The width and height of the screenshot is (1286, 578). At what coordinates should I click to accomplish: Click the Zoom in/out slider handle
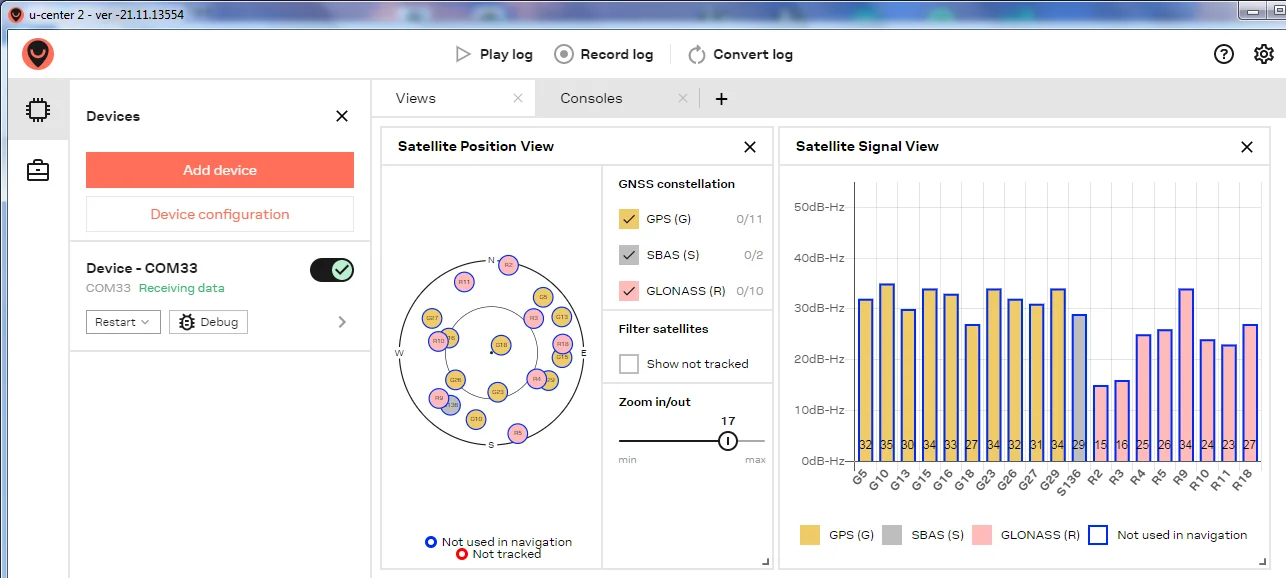728,441
